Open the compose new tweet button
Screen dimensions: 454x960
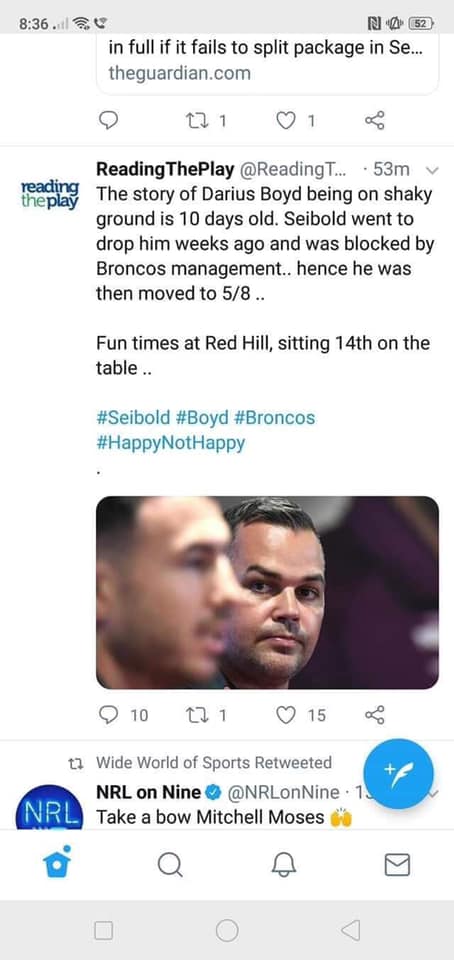[398, 773]
